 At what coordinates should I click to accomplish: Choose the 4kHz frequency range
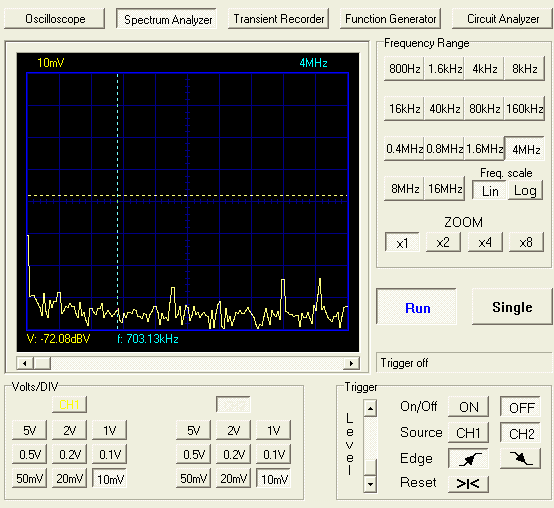coord(484,69)
